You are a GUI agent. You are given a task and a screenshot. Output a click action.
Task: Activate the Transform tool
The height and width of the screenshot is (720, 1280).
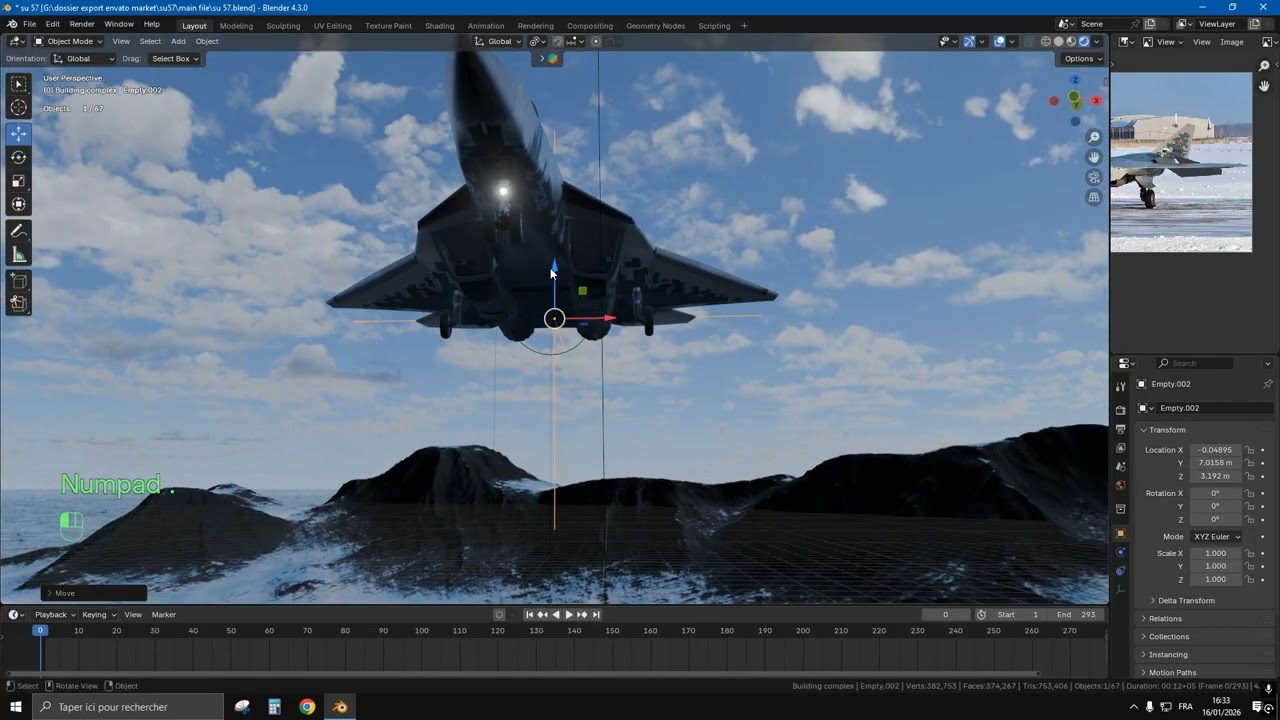click(19, 204)
